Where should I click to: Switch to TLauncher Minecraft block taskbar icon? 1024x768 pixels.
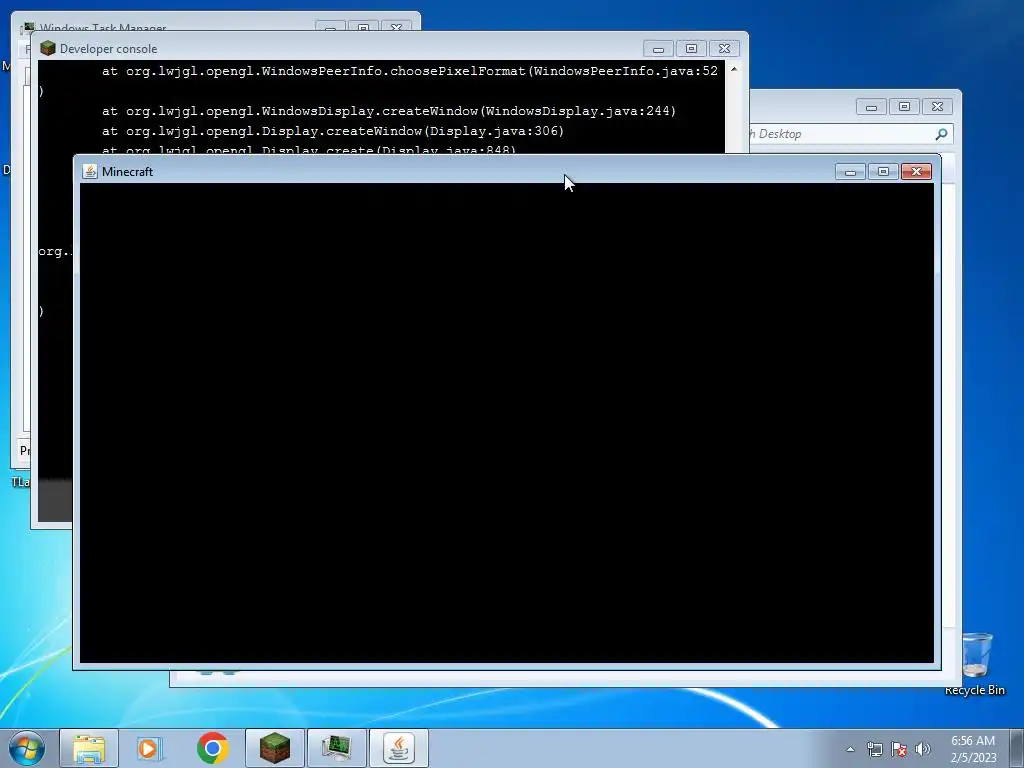click(275, 748)
